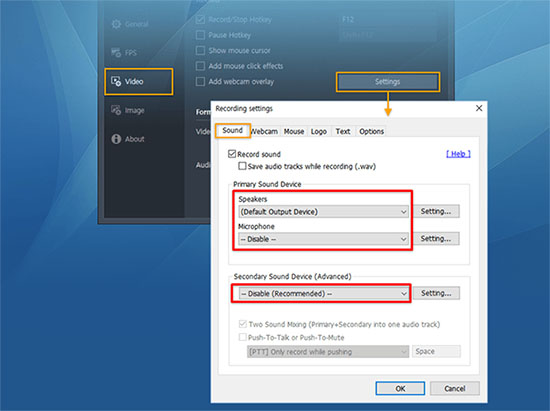Switch to the Webcam tab
Image resolution: width=550 pixels, height=411 pixels.
tap(264, 132)
